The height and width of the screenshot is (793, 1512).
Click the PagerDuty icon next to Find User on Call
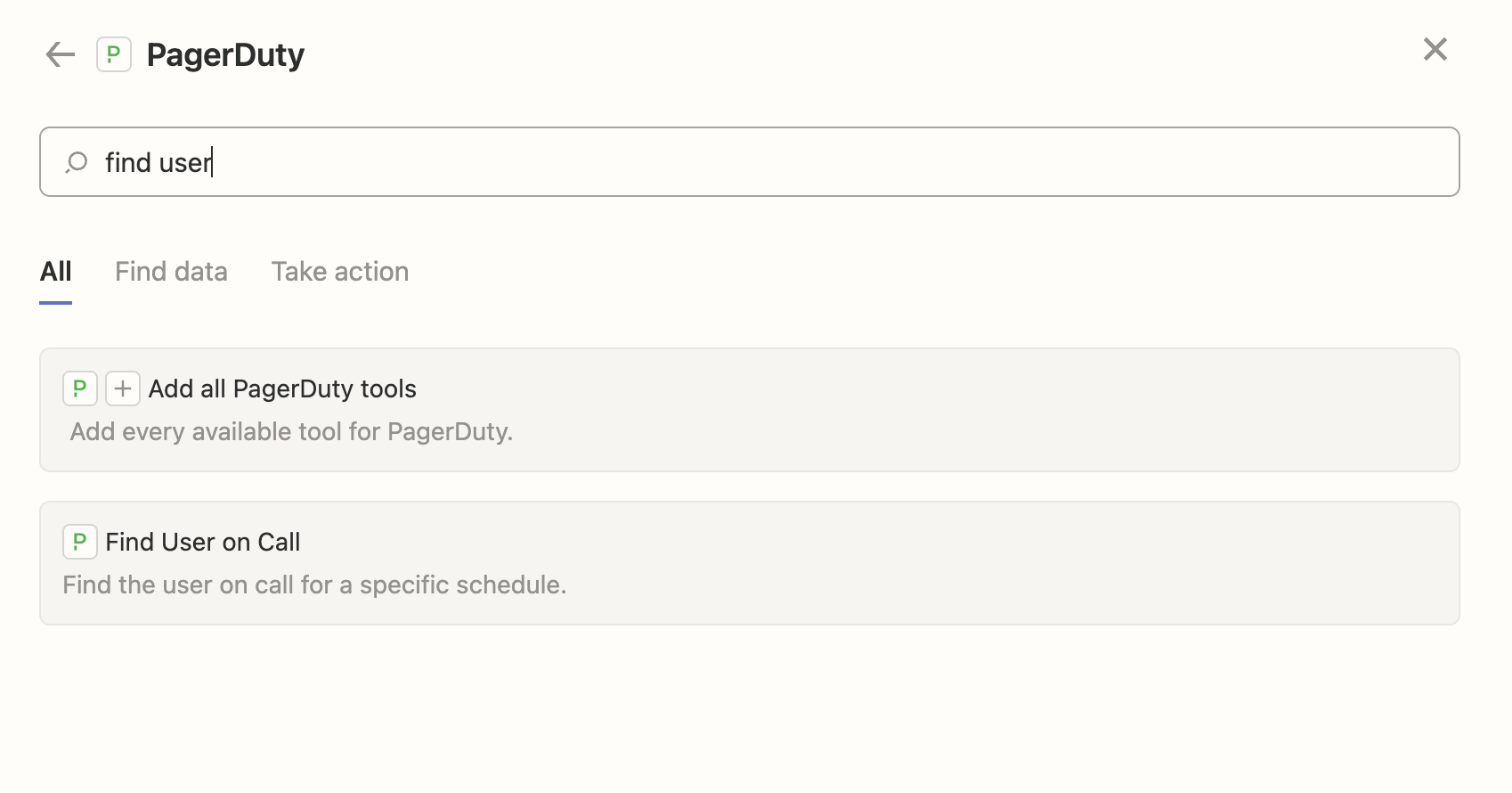(80, 542)
